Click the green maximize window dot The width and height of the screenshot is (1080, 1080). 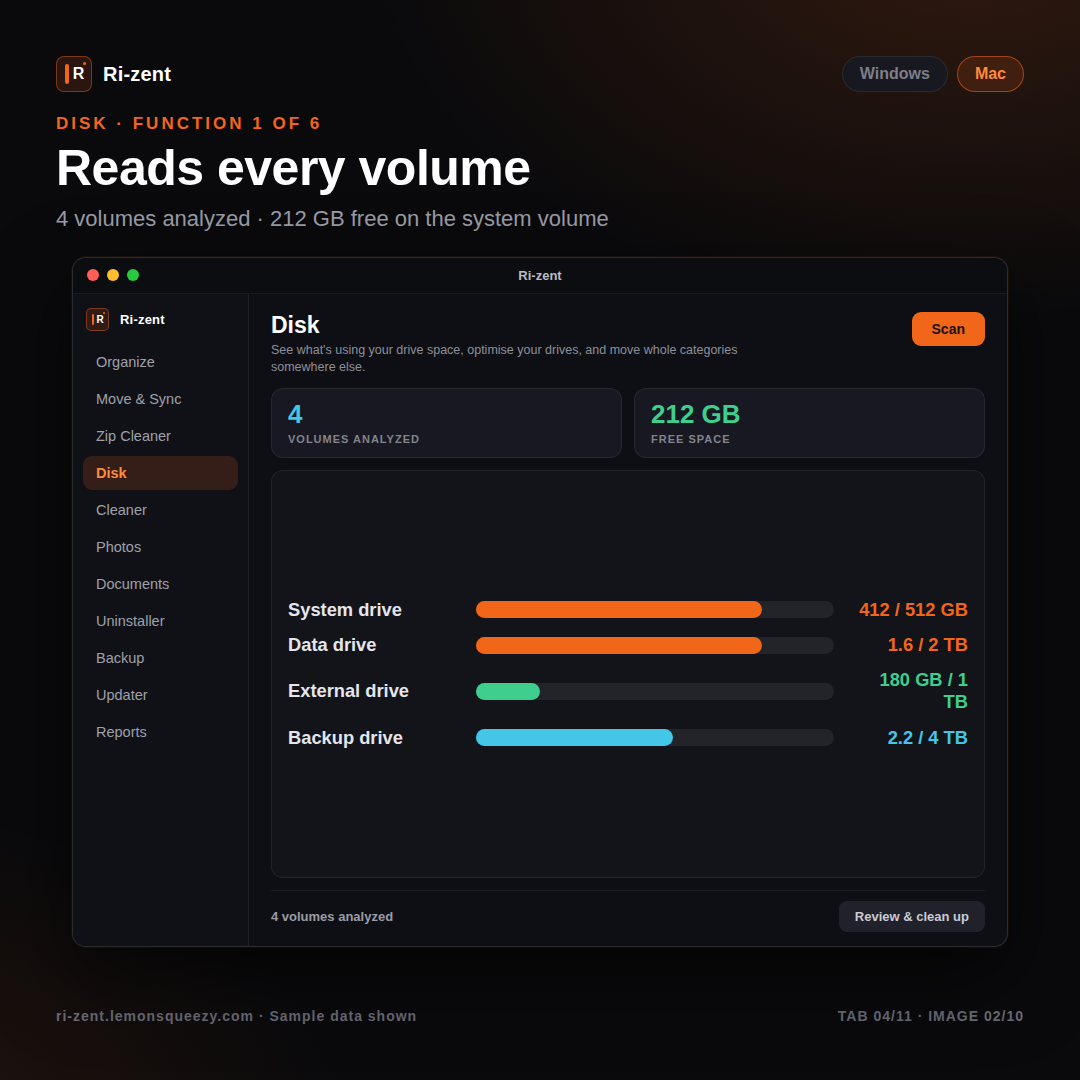click(x=133, y=276)
